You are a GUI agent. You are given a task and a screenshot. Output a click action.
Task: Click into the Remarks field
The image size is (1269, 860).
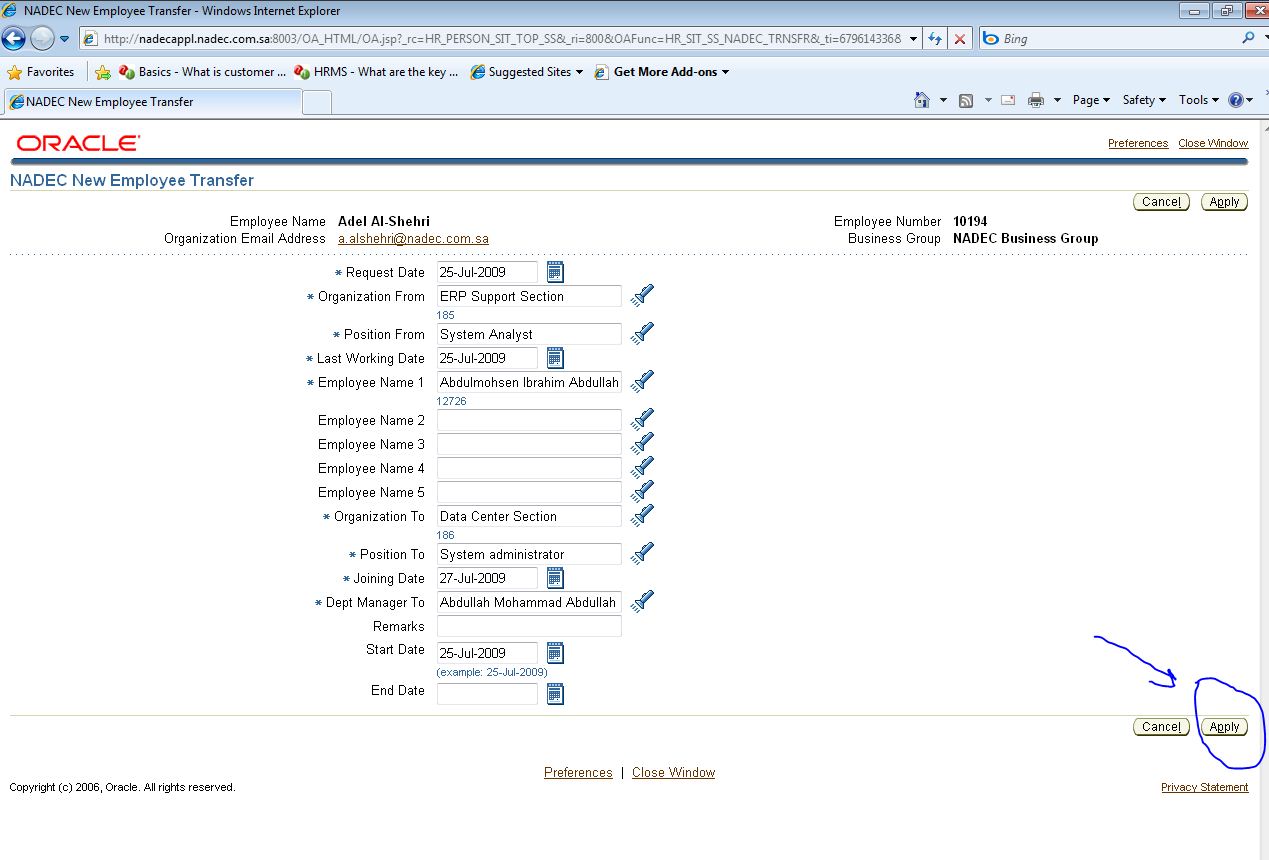529,626
